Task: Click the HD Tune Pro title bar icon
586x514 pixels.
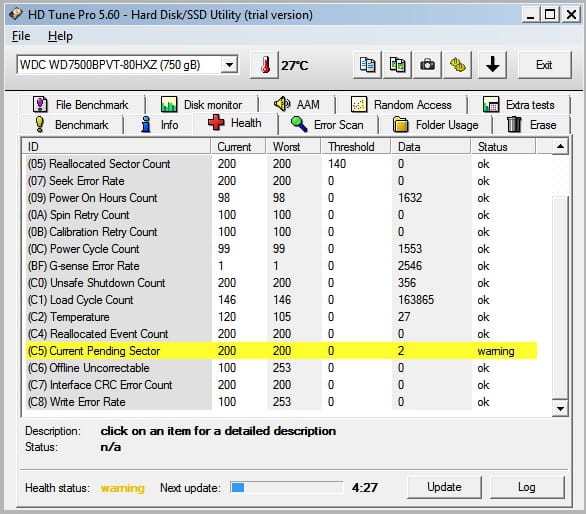Action: pyautogui.click(x=16, y=14)
